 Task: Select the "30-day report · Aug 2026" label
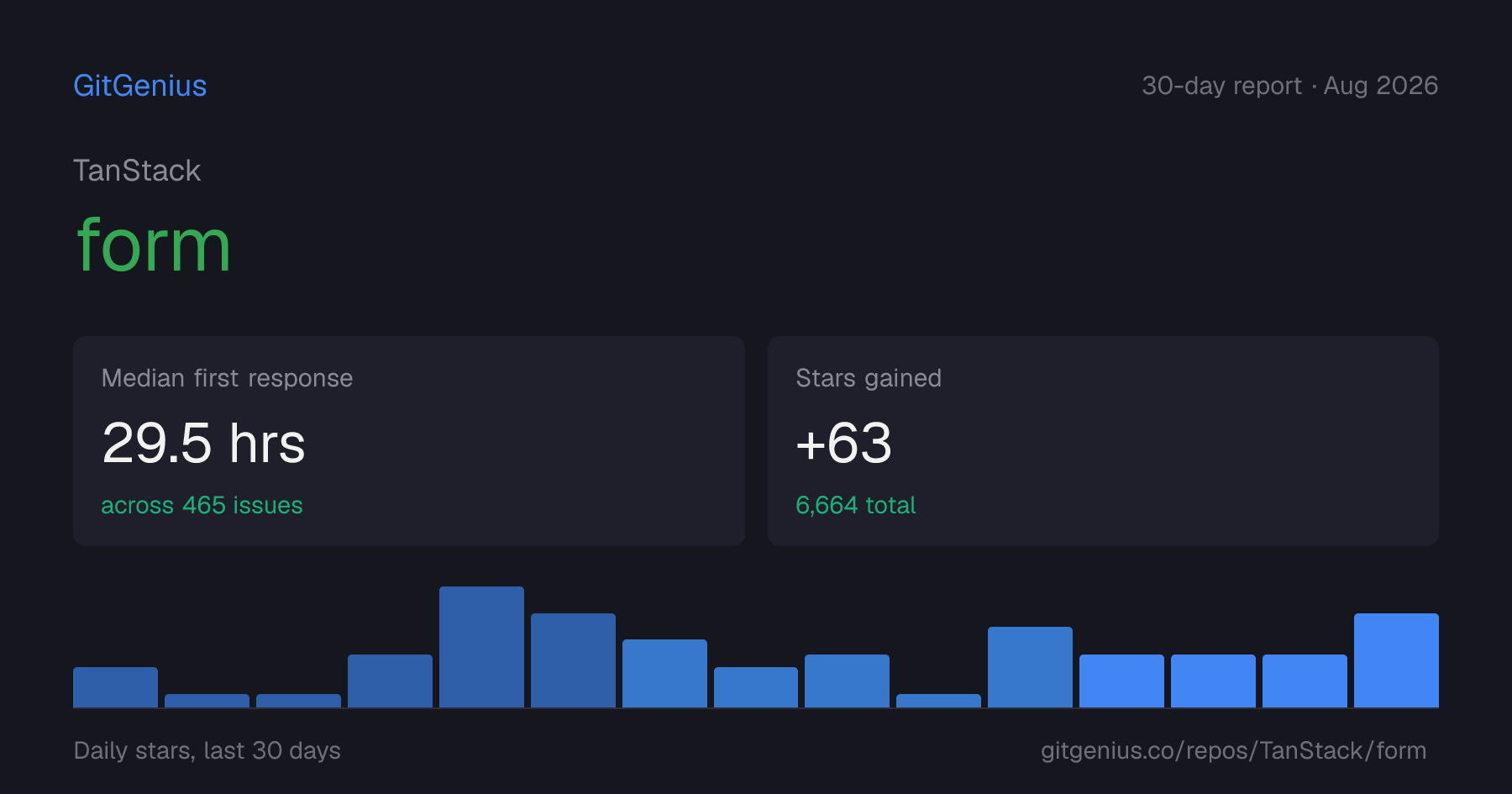1289,86
